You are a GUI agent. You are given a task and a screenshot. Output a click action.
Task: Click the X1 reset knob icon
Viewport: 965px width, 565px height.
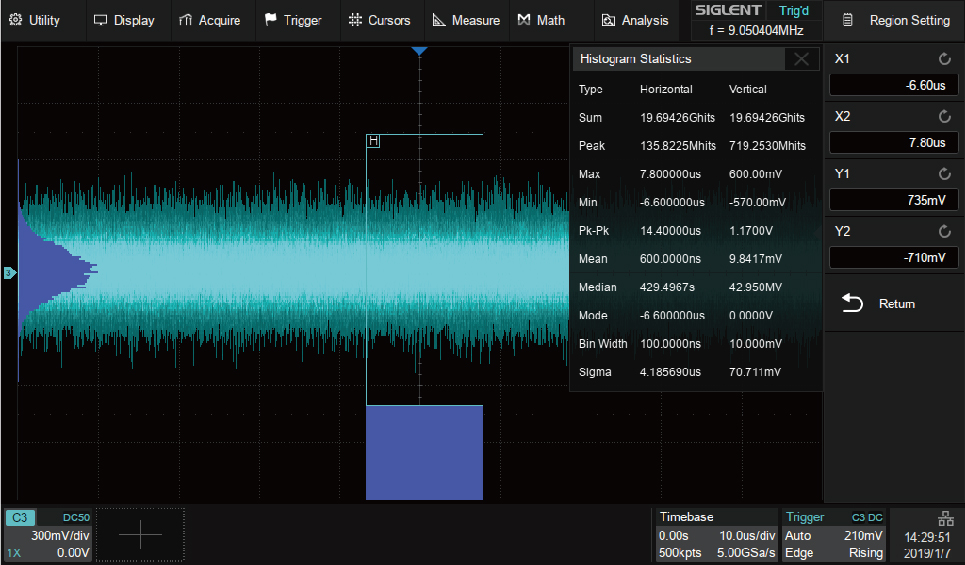coord(945,60)
